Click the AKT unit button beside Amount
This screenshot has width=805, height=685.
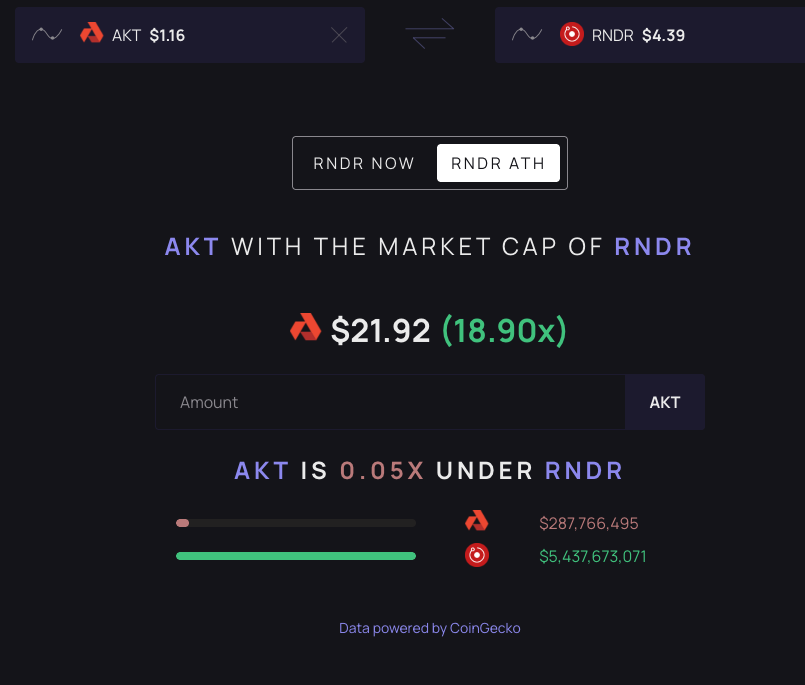[664, 402]
